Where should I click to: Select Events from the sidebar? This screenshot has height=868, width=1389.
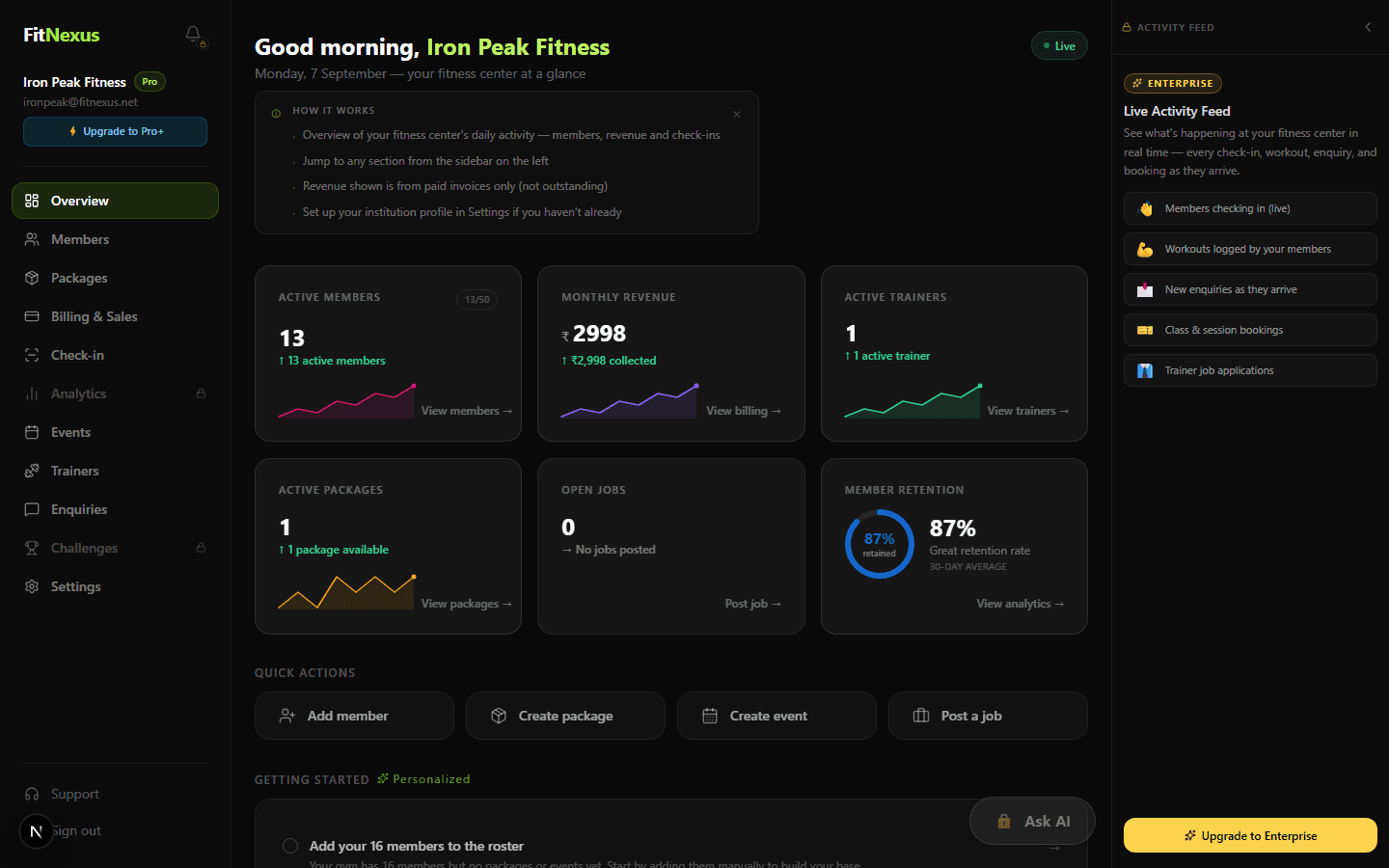coord(115,432)
